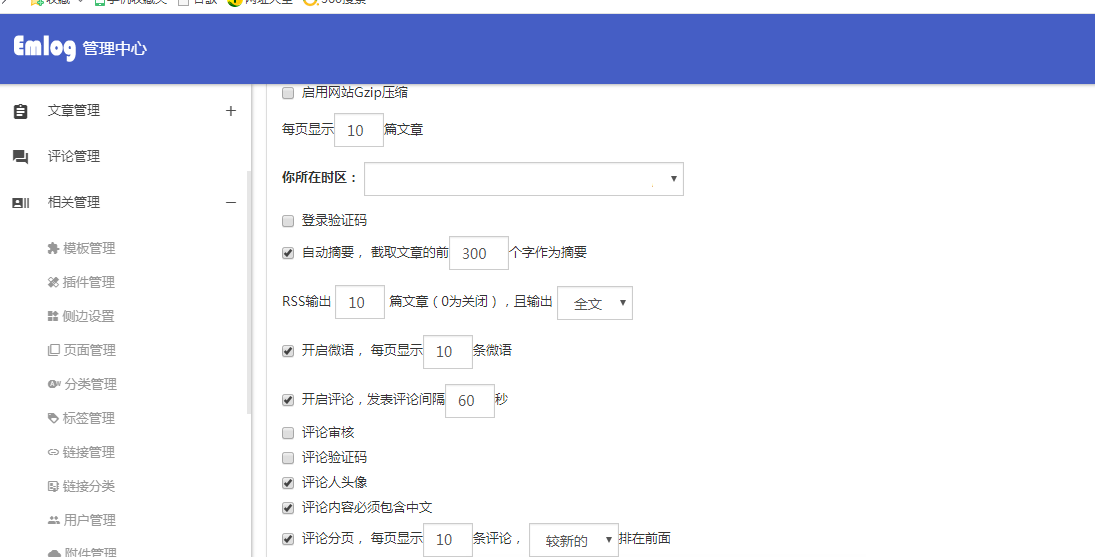
Task: Open 链接管理 in the sidebar
Action: (89, 452)
